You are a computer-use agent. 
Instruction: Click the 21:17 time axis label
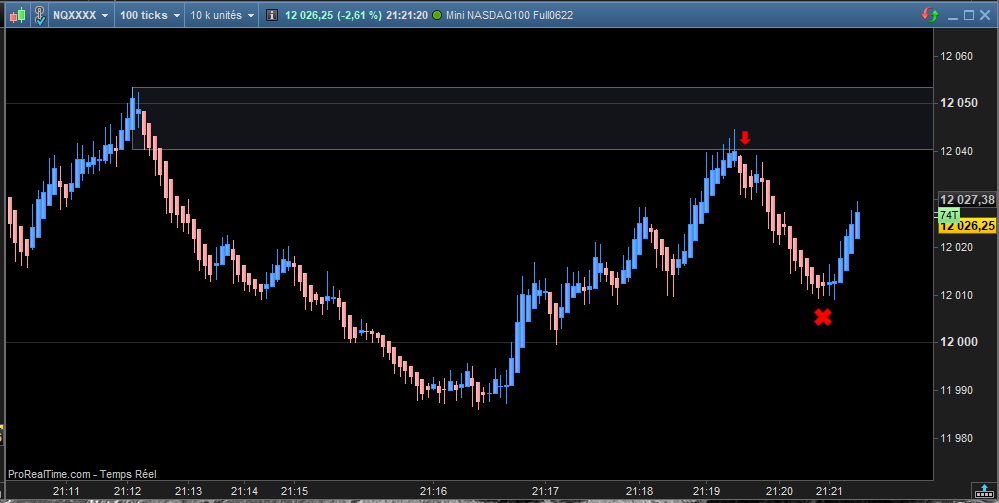(545, 491)
